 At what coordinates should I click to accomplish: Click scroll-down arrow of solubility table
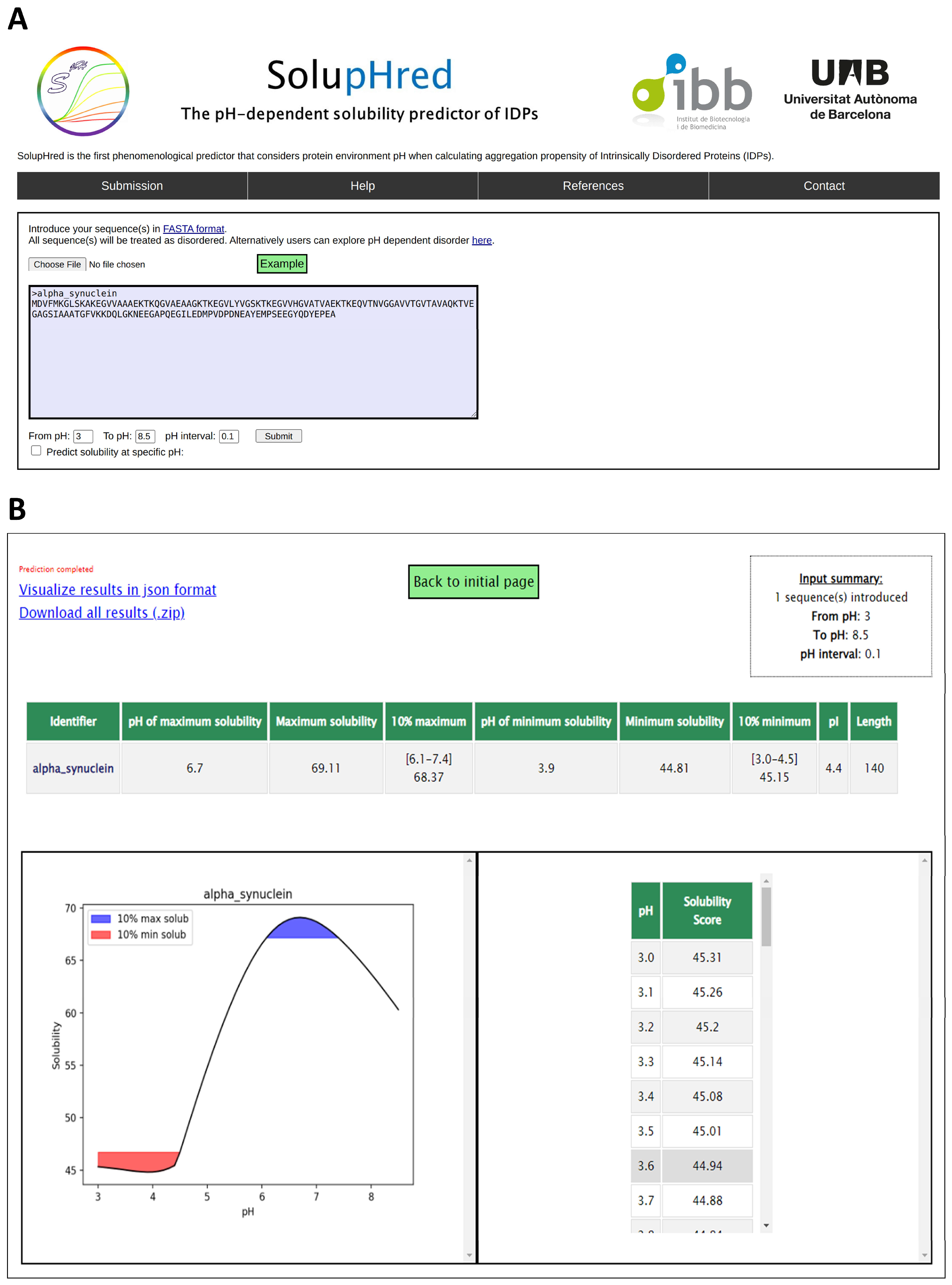[766, 1225]
